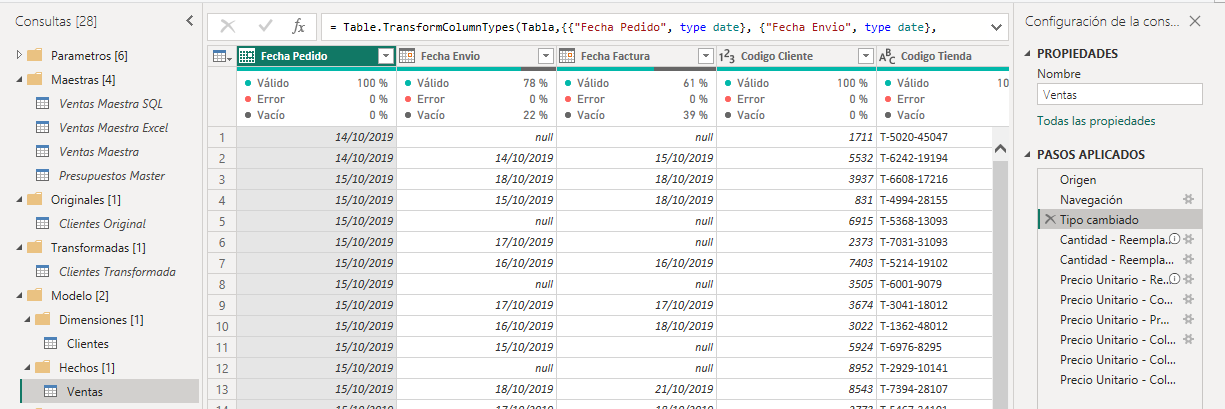Click the Nombre input field containing Ventas

[1118, 95]
